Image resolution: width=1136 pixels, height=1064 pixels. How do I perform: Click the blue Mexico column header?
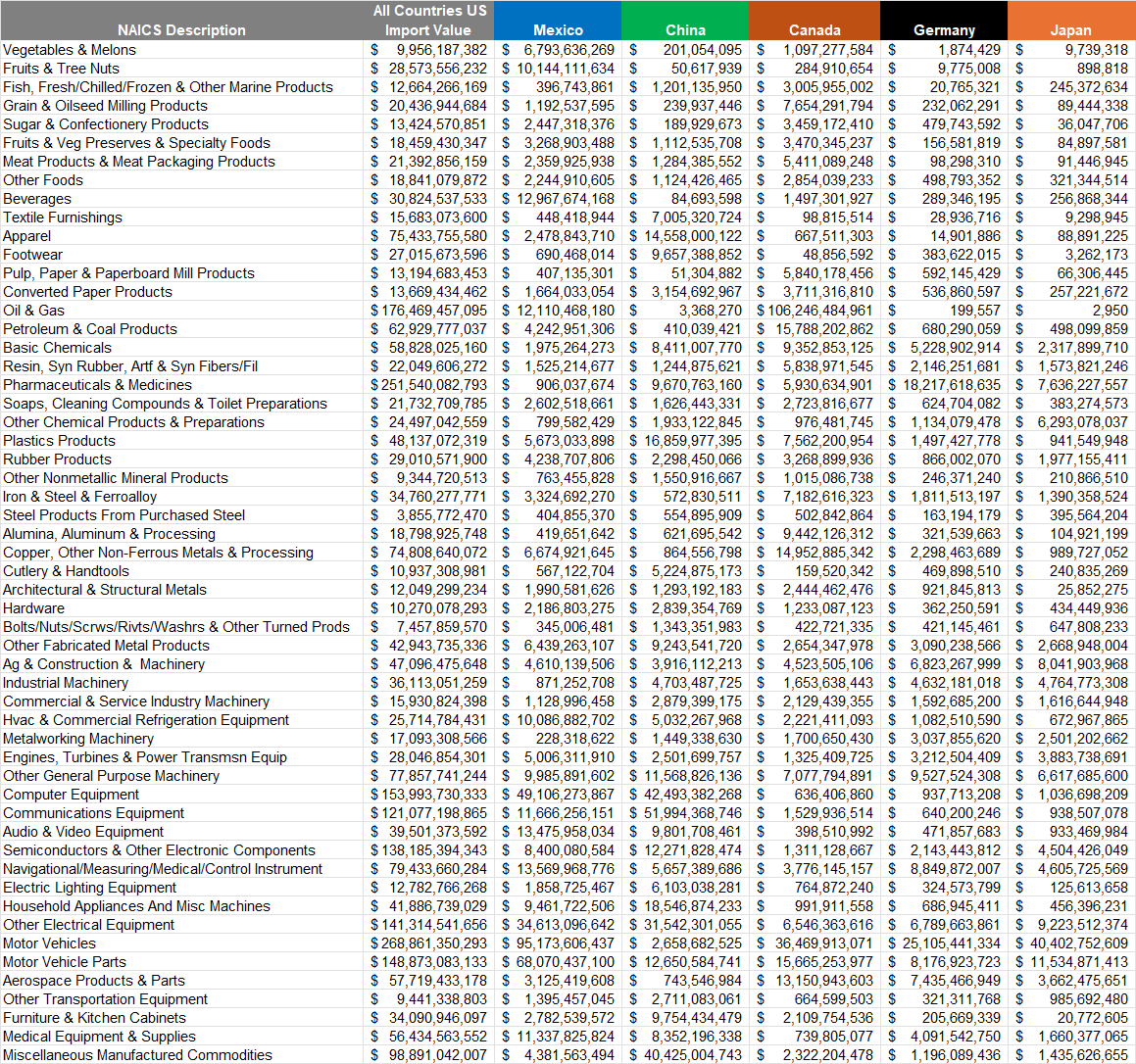tap(558, 21)
